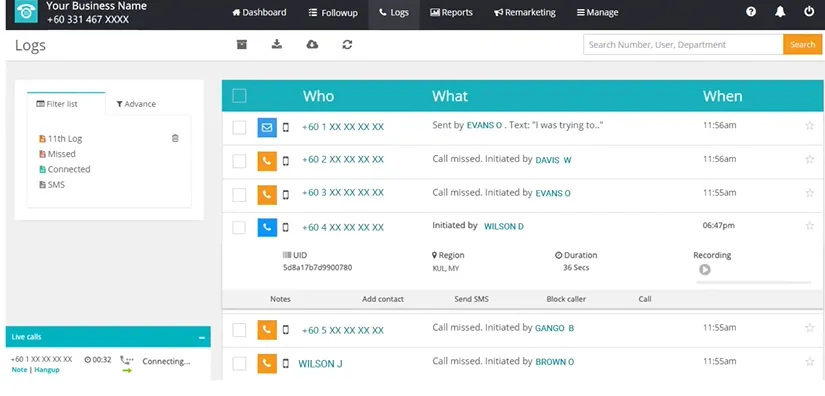Screen dimensions: 825x396
Task: Open user GANGO B link
Action: click(x=555, y=328)
